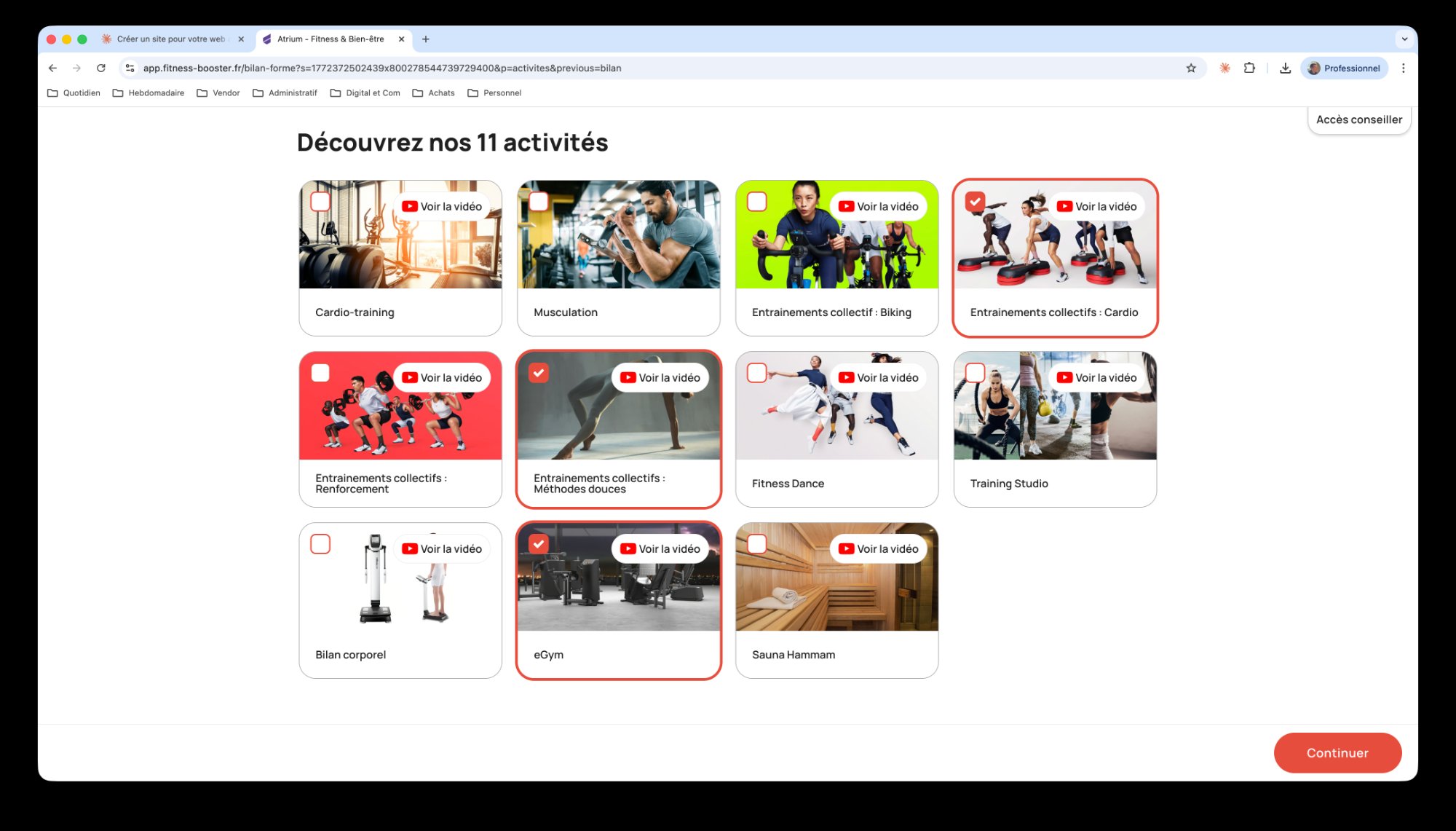Open the Chrome three-dot menu

[1404, 68]
